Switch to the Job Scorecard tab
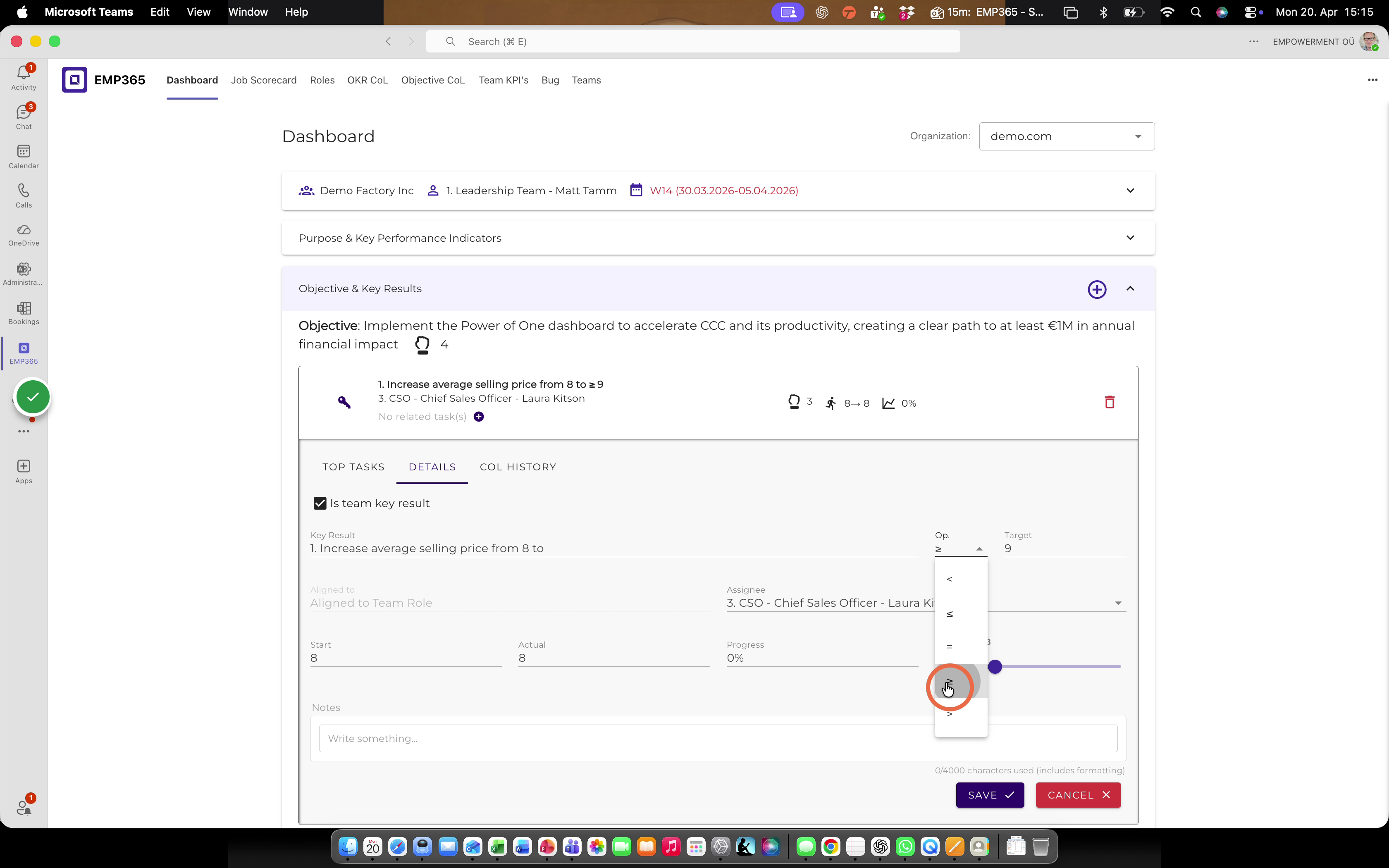Viewport: 1389px width, 868px height. tap(263, 80)
